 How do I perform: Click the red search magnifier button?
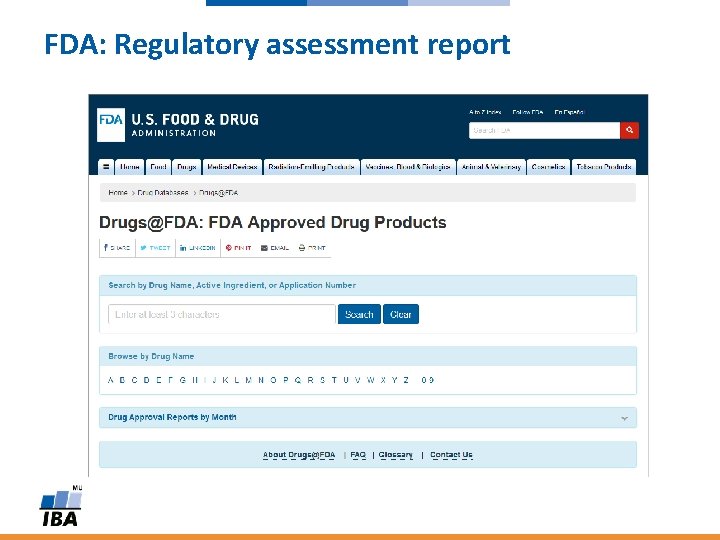coord(629,130)
